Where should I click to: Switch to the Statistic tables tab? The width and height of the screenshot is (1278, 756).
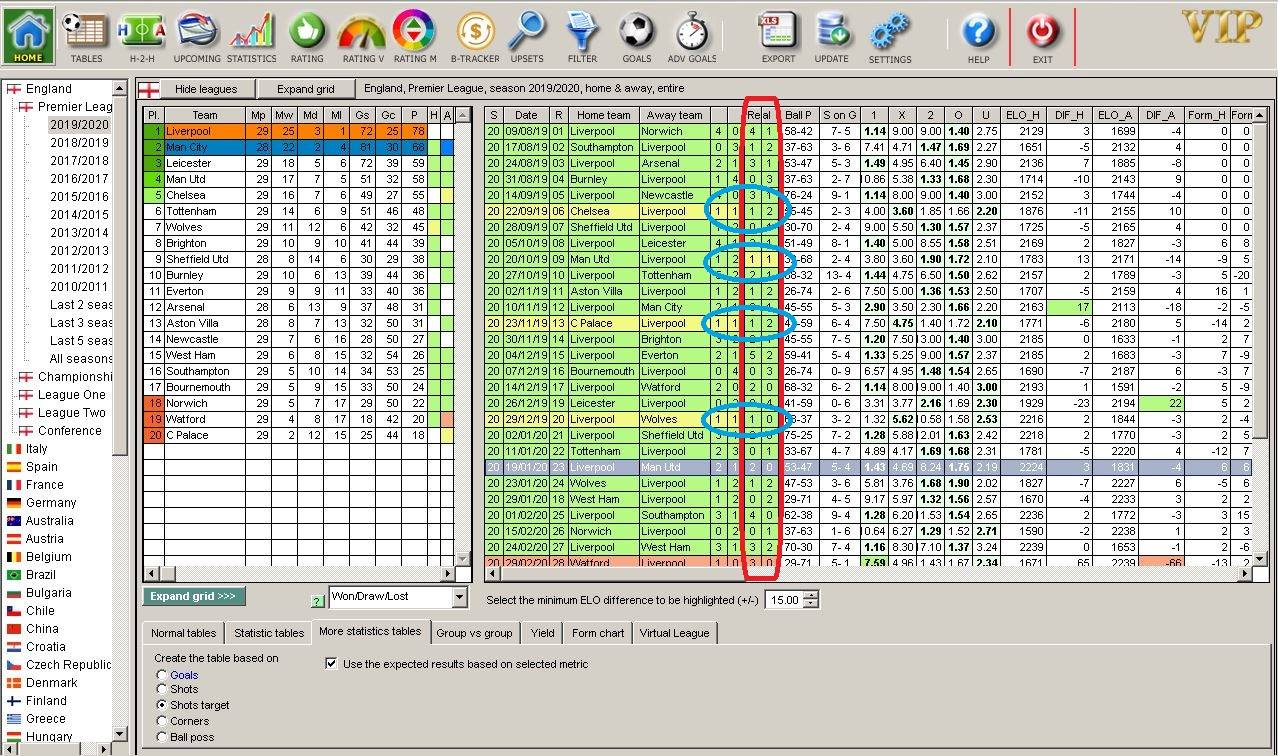pos(269,633)
